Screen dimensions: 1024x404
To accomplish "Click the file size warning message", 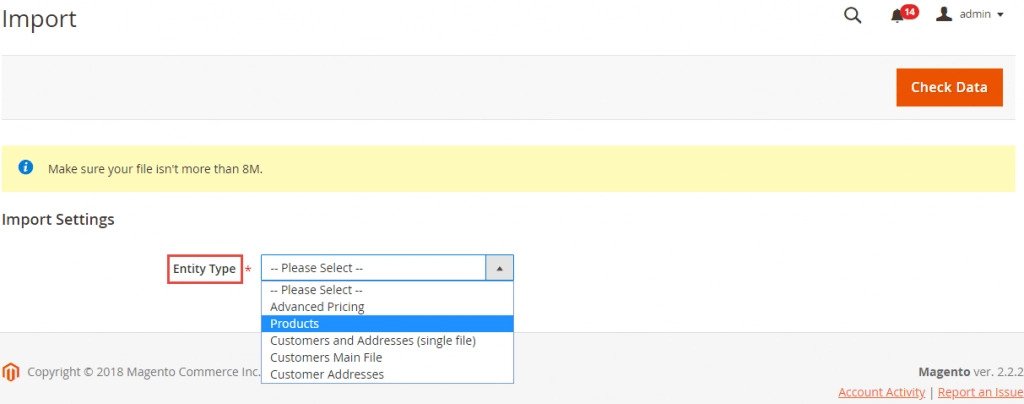I will 155,169.
